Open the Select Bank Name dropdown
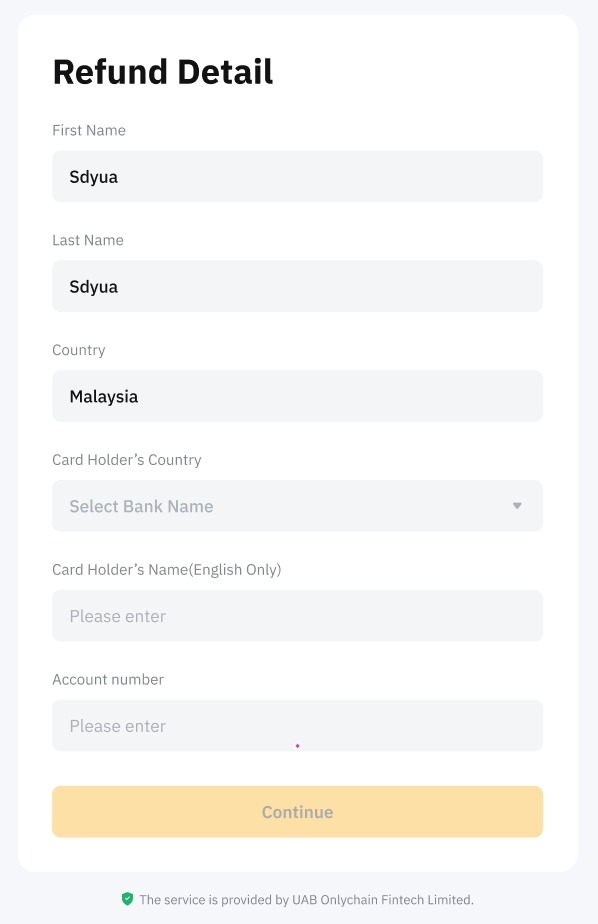598x924 pixels. (x=298, y=506)
